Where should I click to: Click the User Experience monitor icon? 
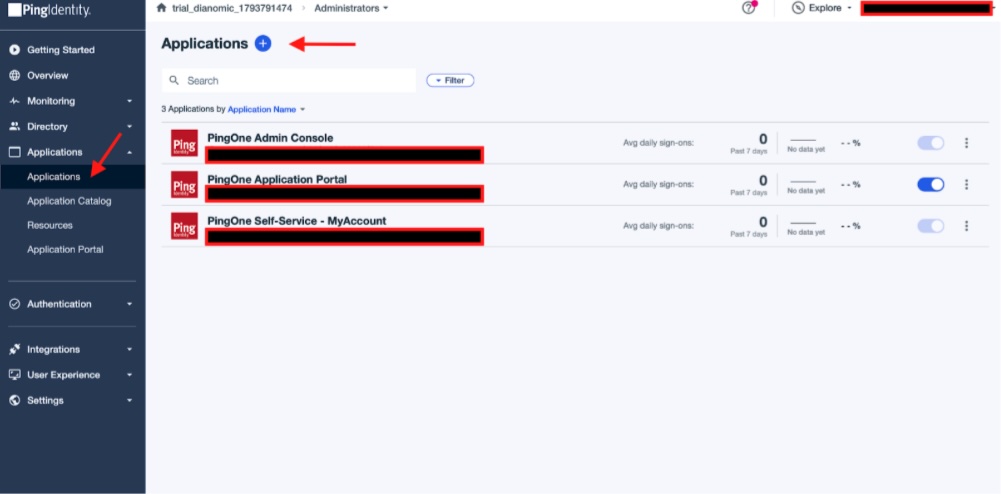coord(15,375)
